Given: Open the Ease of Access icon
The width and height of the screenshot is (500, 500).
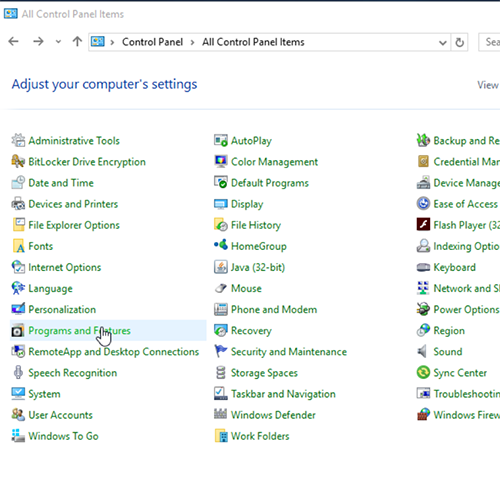Looking at the screenshot, I should point(423,203).
